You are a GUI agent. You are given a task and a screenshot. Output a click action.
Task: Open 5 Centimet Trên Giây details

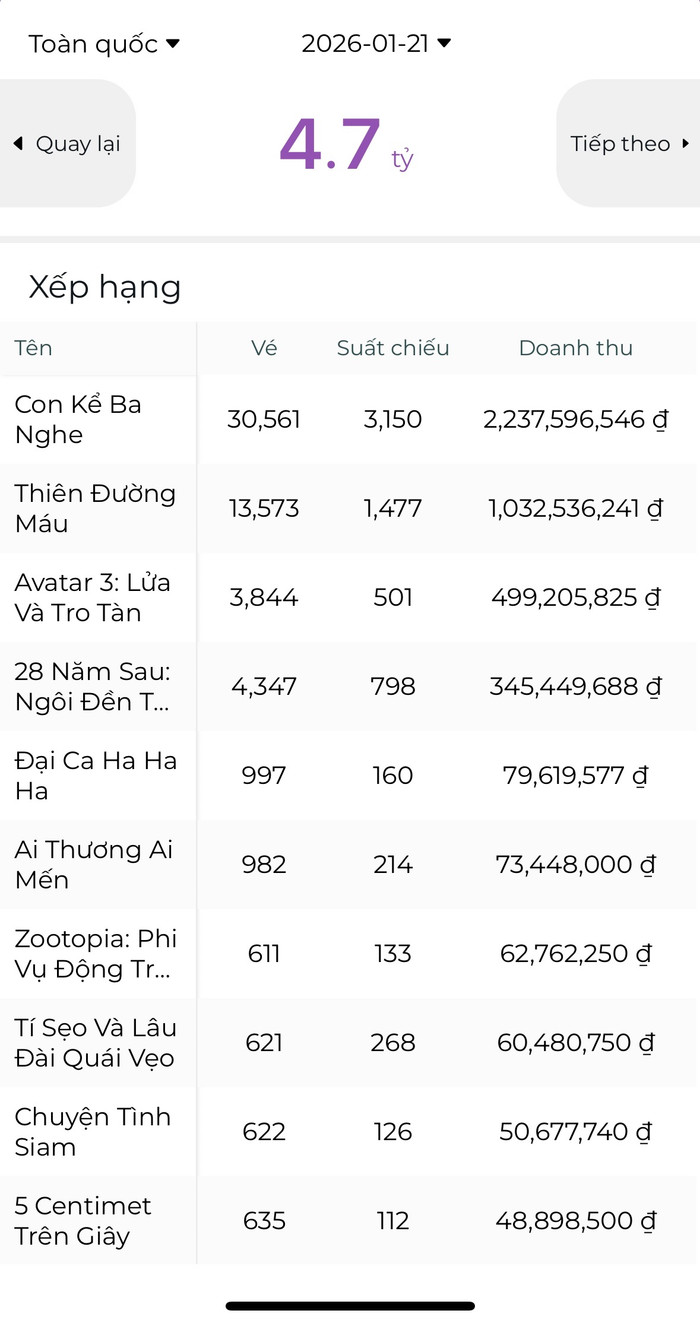coord(83,1220)
